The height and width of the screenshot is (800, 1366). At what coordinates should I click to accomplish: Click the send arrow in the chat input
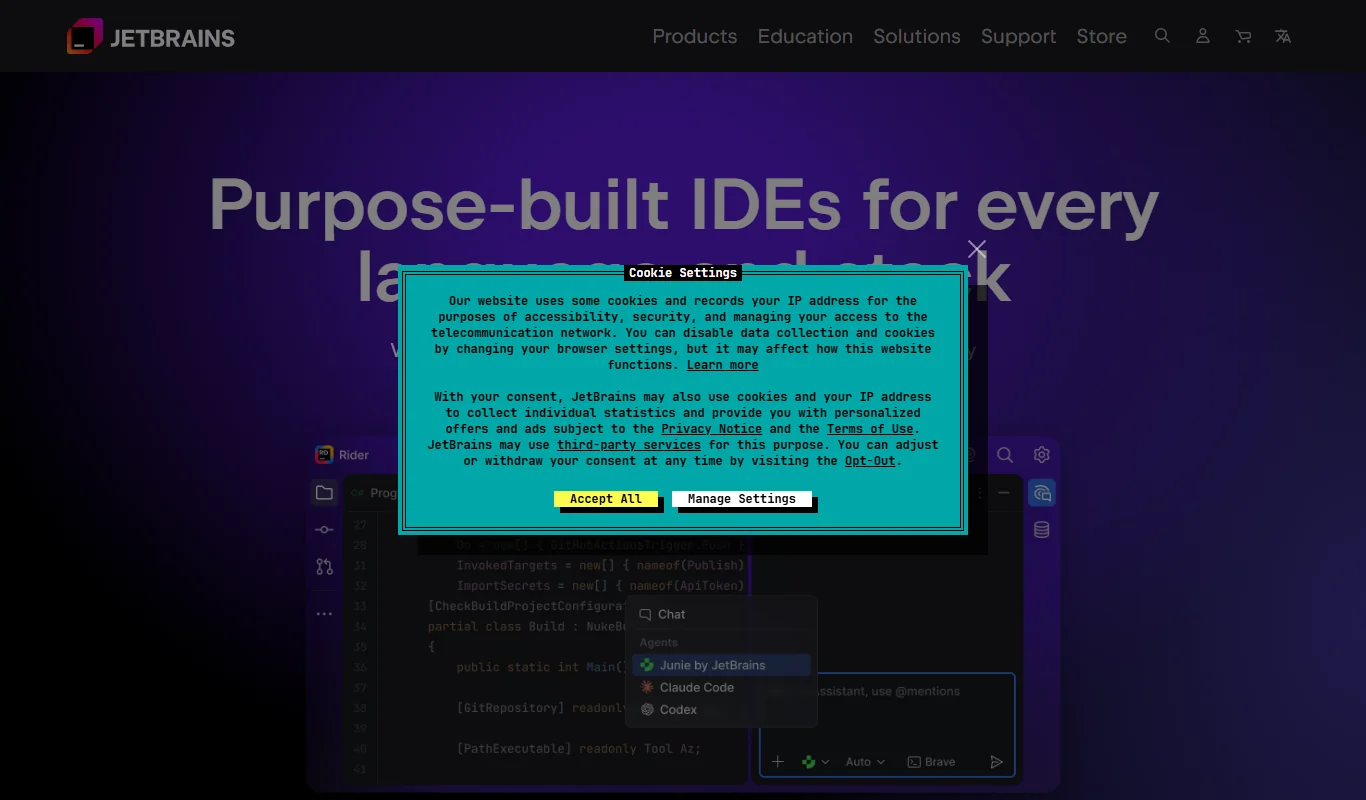(x=996, y=762)
